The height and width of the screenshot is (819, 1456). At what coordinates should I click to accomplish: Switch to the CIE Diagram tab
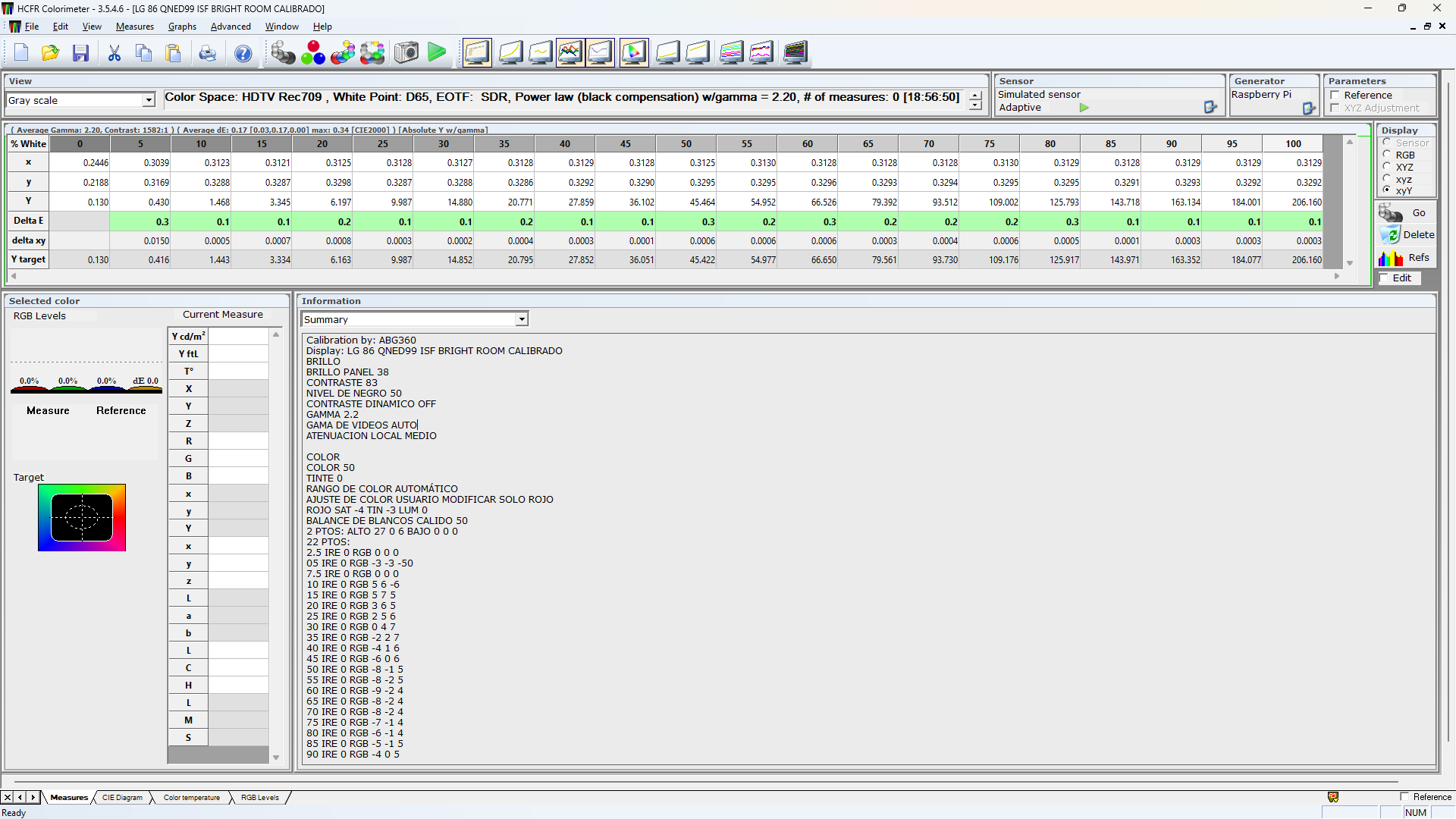(x=122, y=798)
